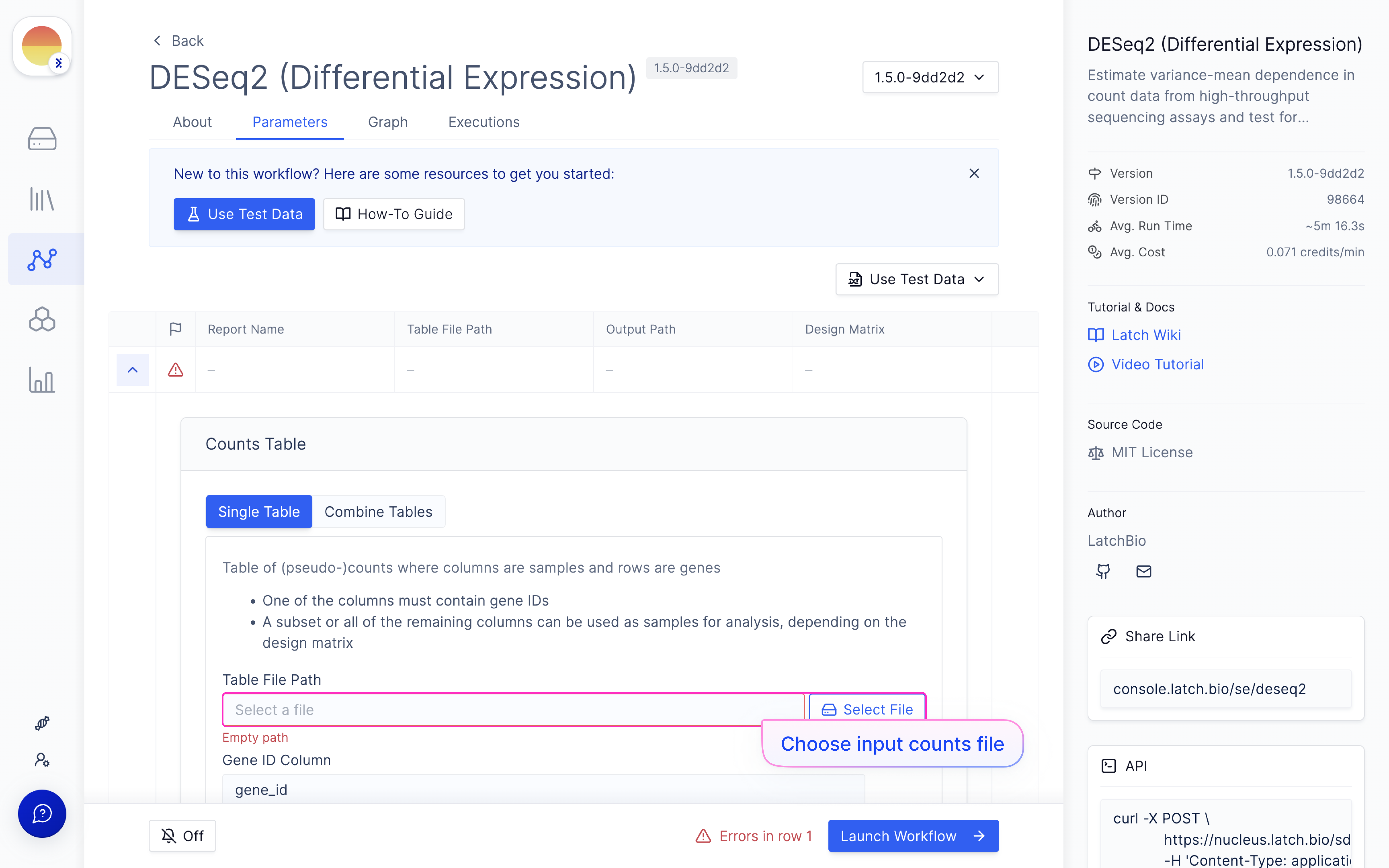The image size is (1389, 868).
Task: Switch to the About tab
Action: tap(192, 122)
